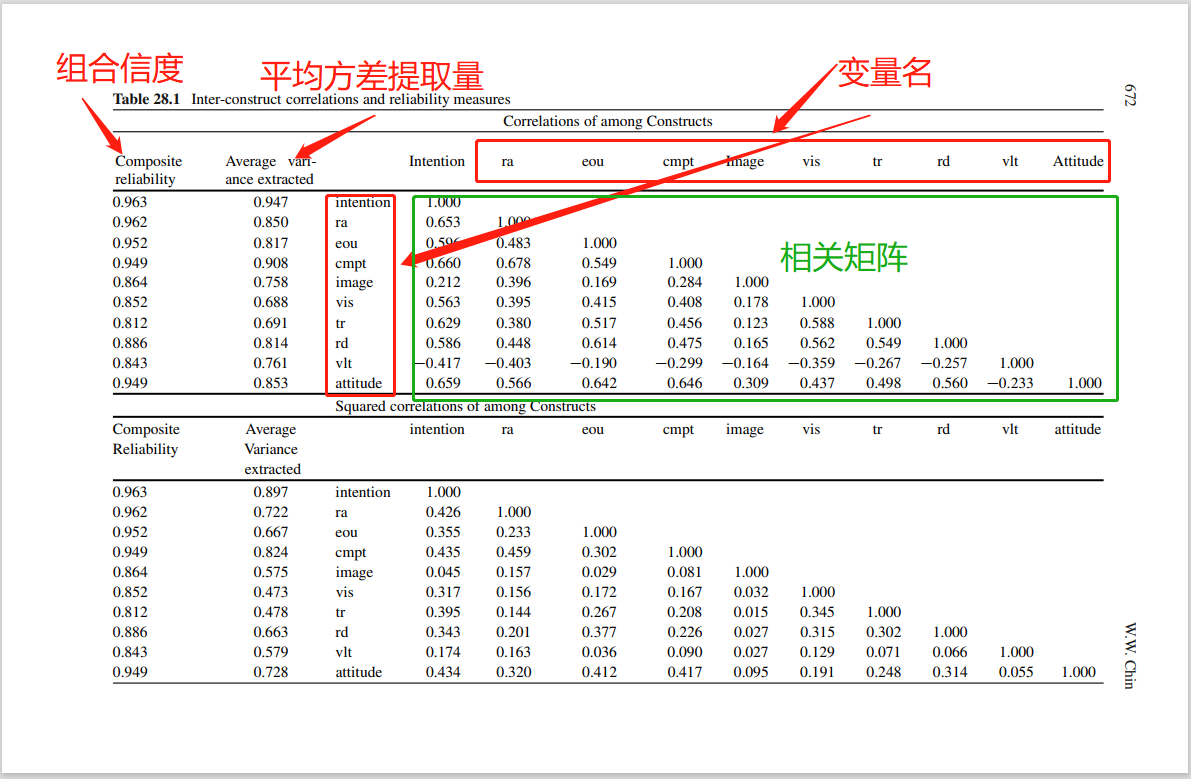The height and width of the screenshot is (779, 1191).
Task: Click the Composite reliability column header
Action: [x=148, y=170]
